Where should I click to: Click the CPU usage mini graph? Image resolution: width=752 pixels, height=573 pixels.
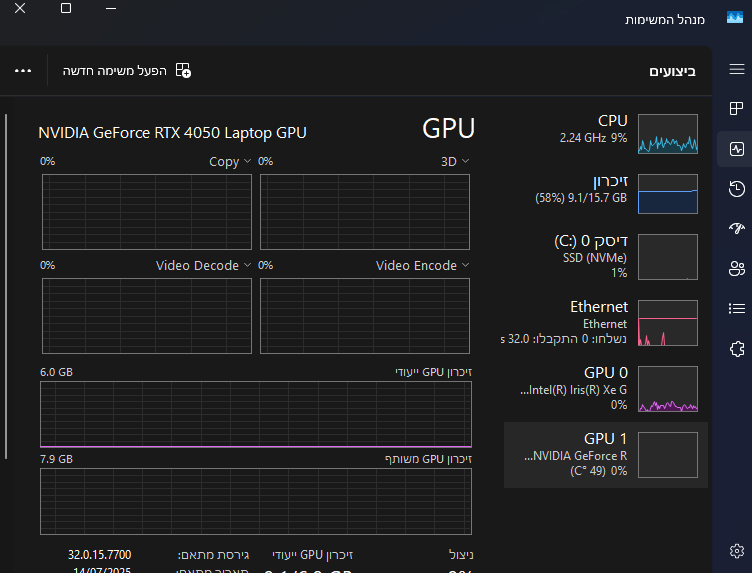coord(668,134)
